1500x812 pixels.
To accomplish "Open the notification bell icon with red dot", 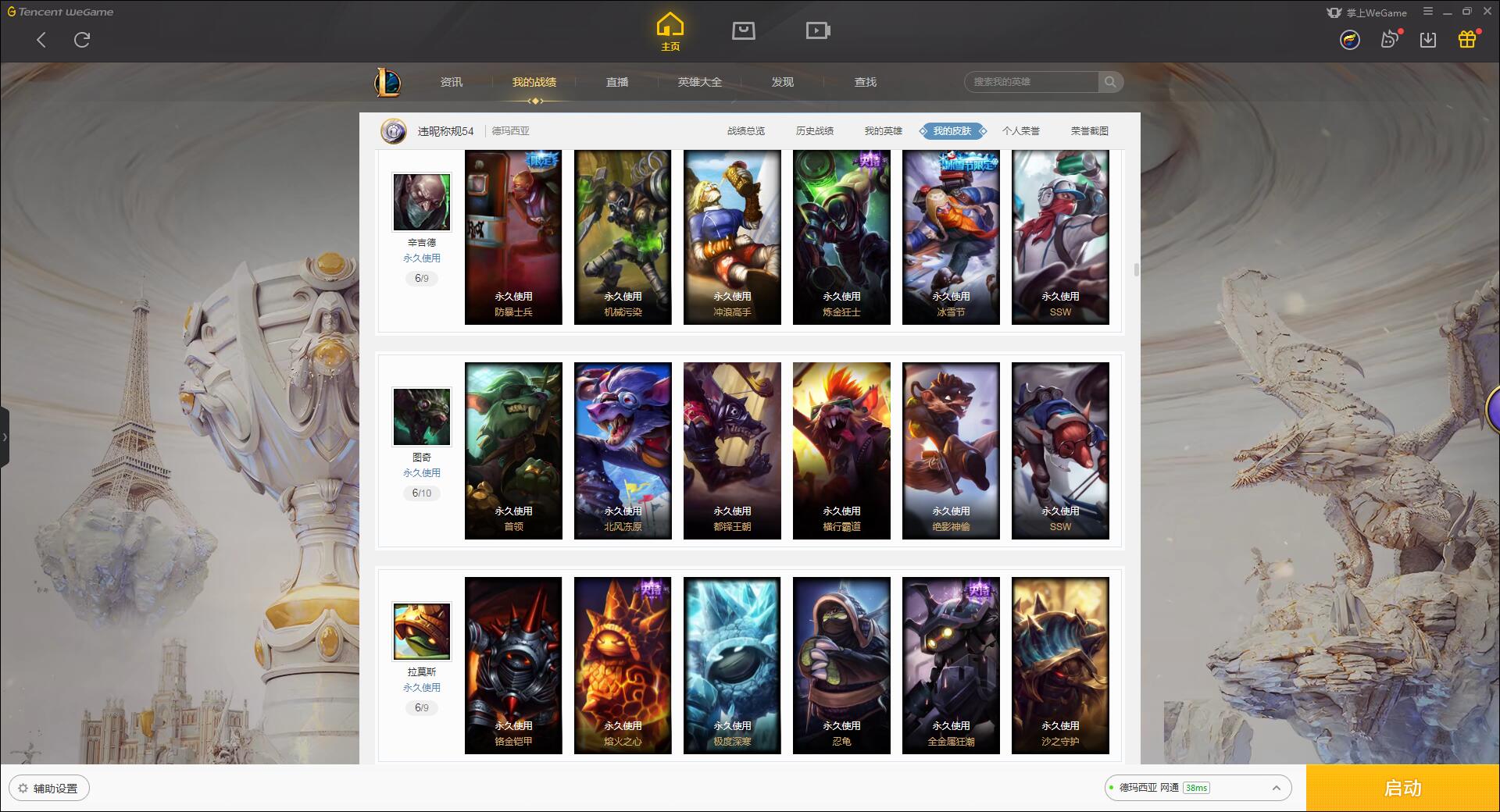I will pyautogui.click(x=1390, y=39).
